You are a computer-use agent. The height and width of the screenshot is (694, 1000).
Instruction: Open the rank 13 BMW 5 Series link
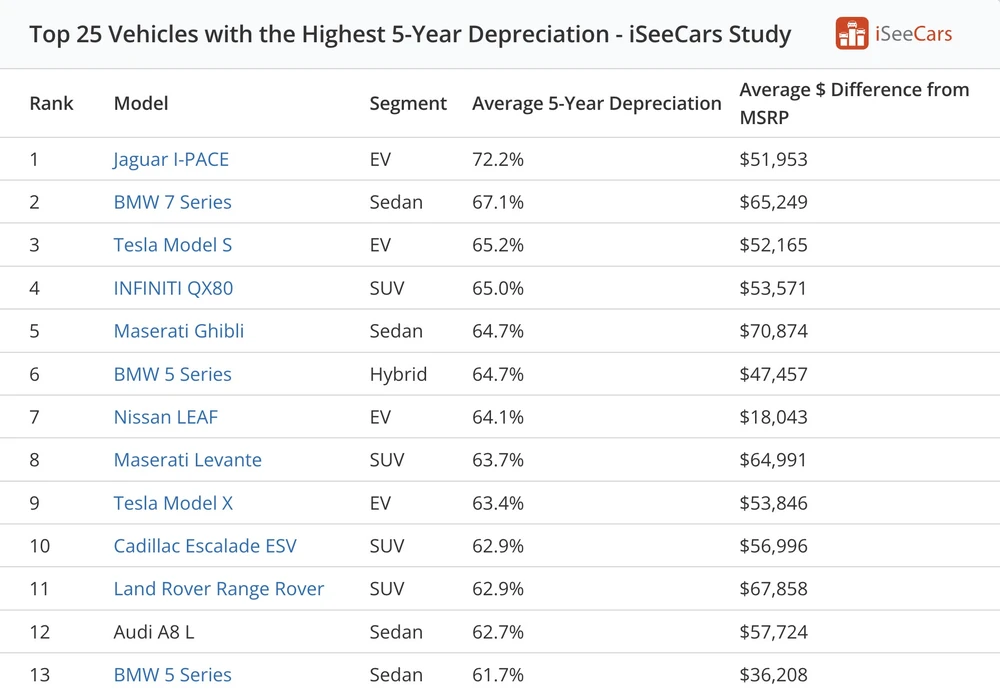(172, 675)
